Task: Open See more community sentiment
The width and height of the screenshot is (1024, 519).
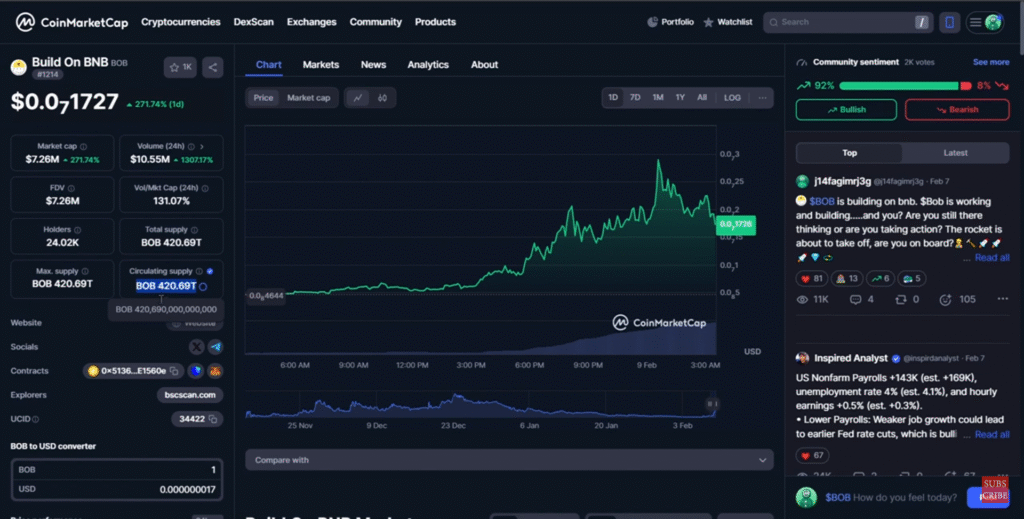Action: tap(991, 62)
